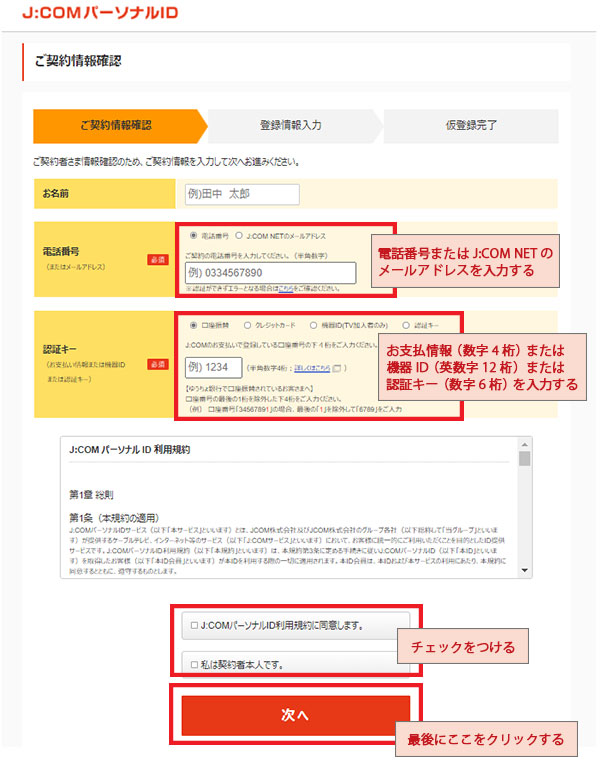Image resolution: width=600 pixels, height=769 pixels.
Task: Click the 必須 badge in 認証キー row
Action: 158,364
